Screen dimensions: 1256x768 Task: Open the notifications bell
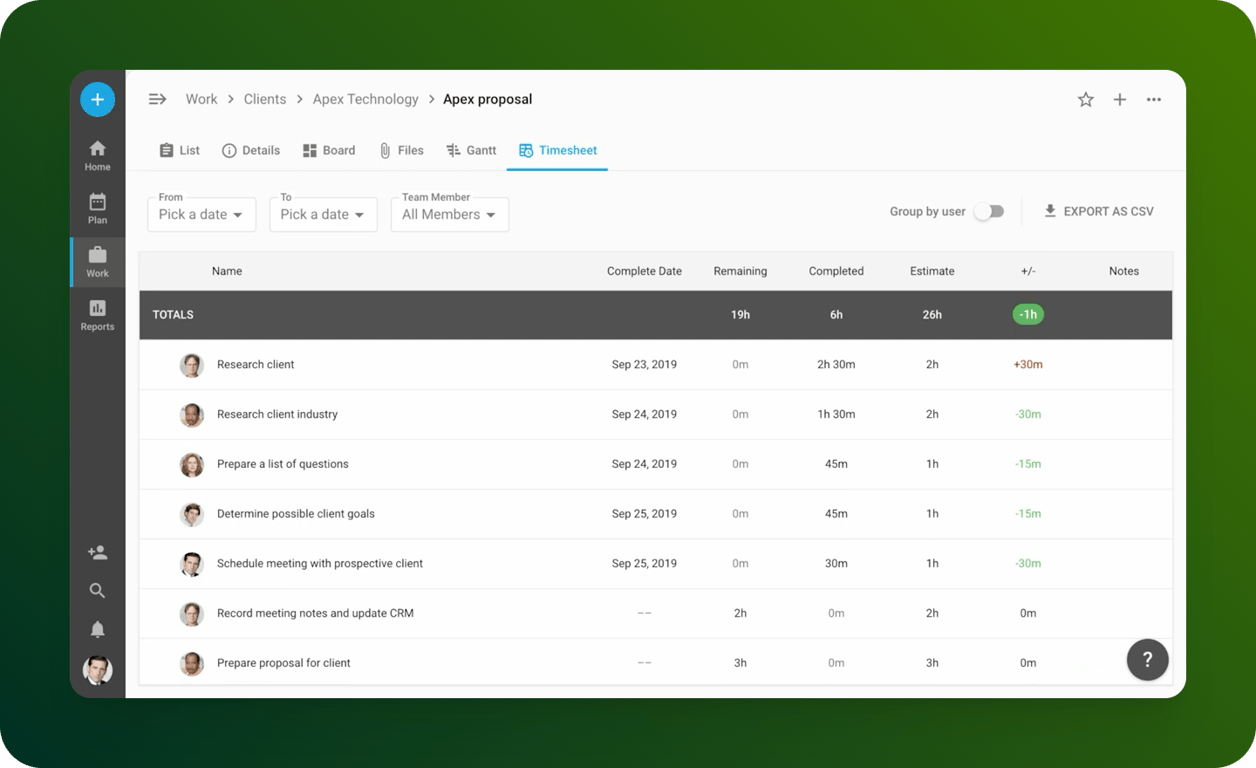[x=97, y=629]
